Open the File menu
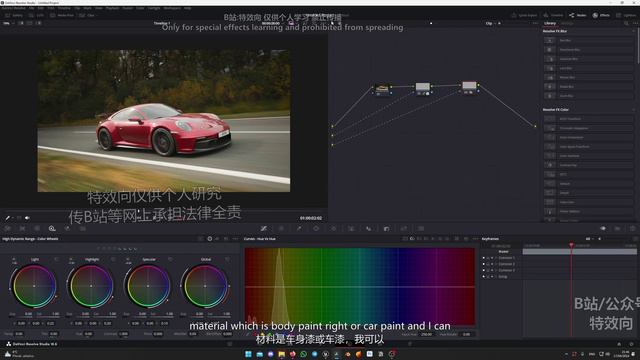The width and height of the screenshot is (640, 360). click(x=31, y=8)
